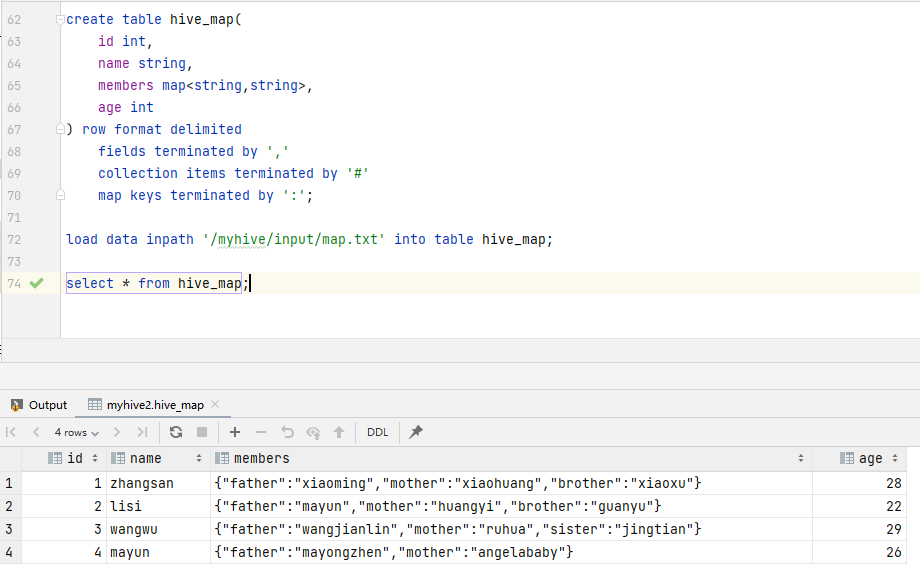Click the members column header
The image size is (920, 577).
point(511,458)
